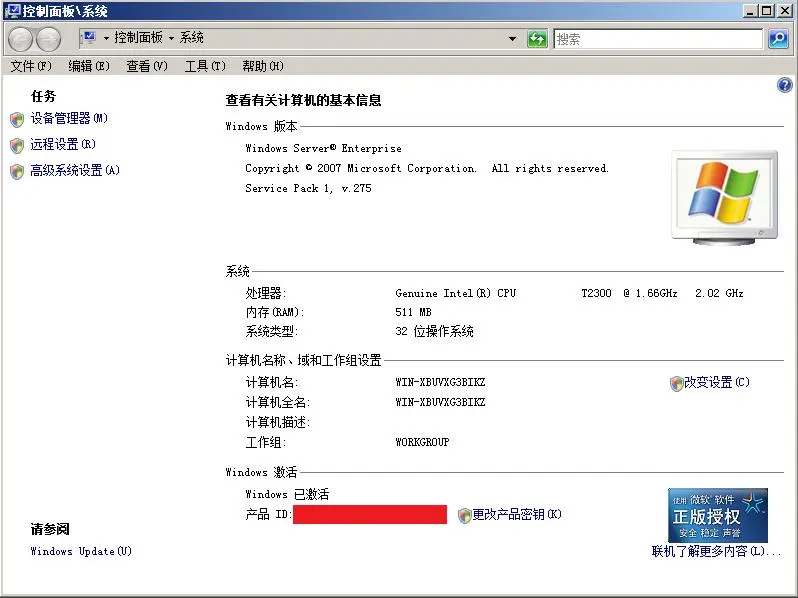Image resolution: width=798 pixels, height=598 pixels.
Task: Click full computer name value next to 计算机全名
Action: tap(440, 402)
